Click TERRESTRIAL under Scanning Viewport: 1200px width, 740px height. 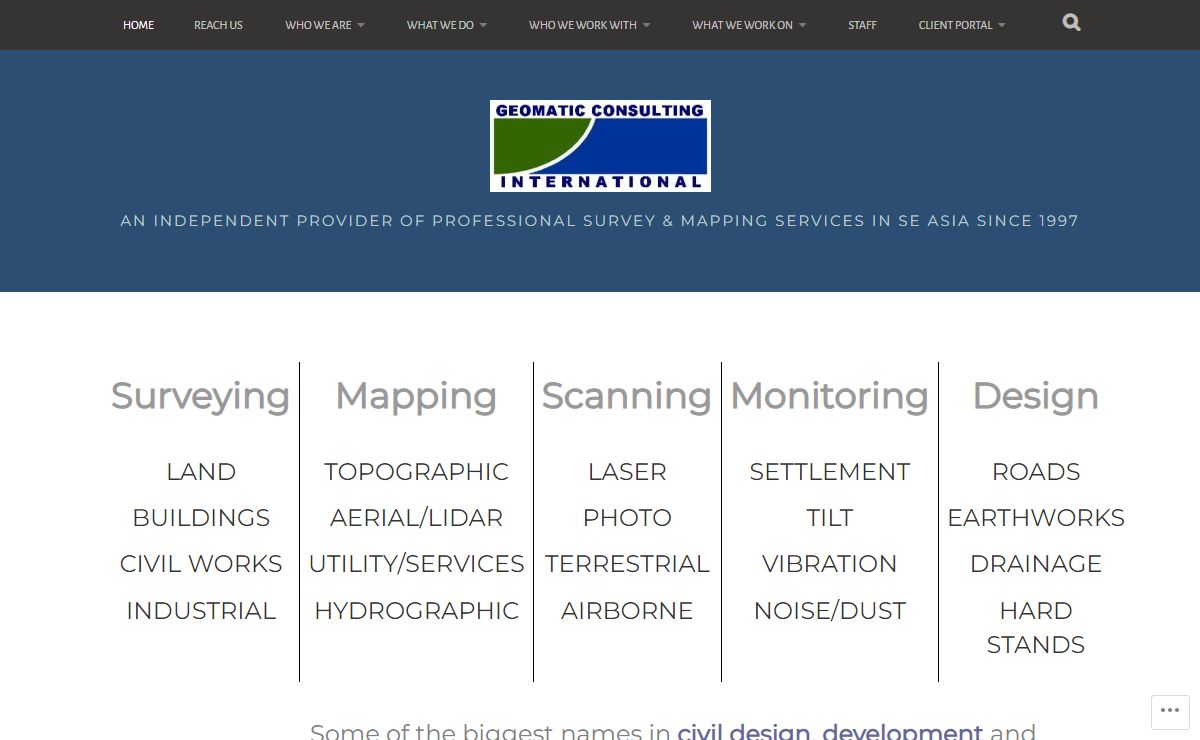[x=627, y=564]
